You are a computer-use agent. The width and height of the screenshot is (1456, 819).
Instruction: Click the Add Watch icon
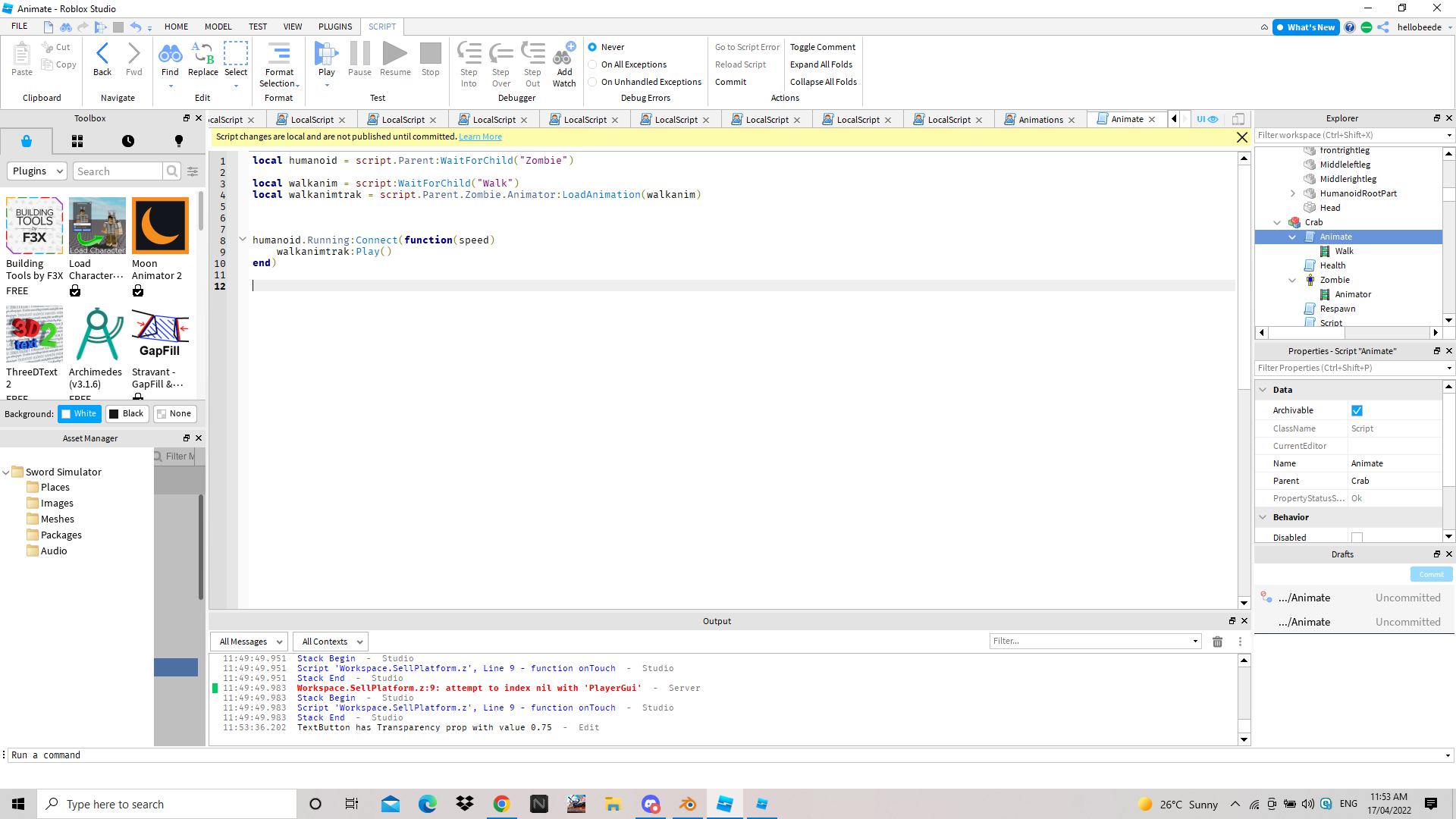pos(564,54)
